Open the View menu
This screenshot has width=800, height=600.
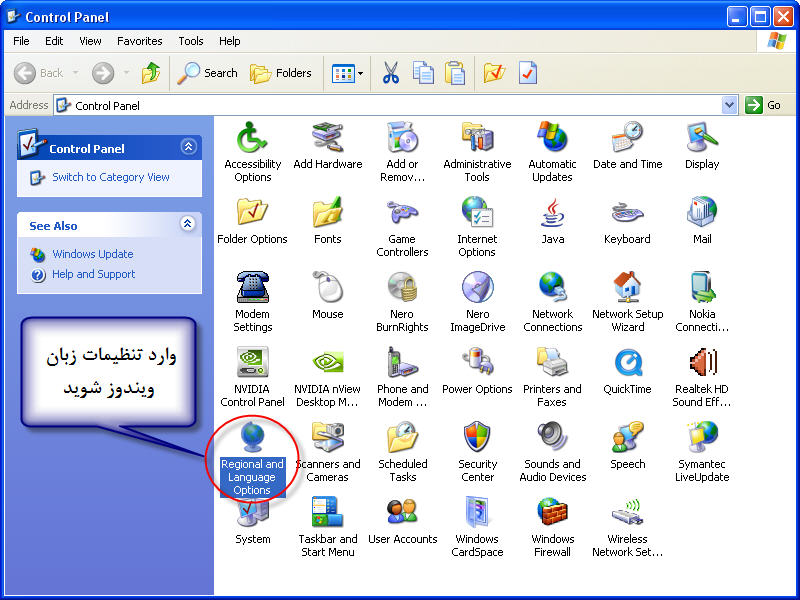tap(90, 41)
